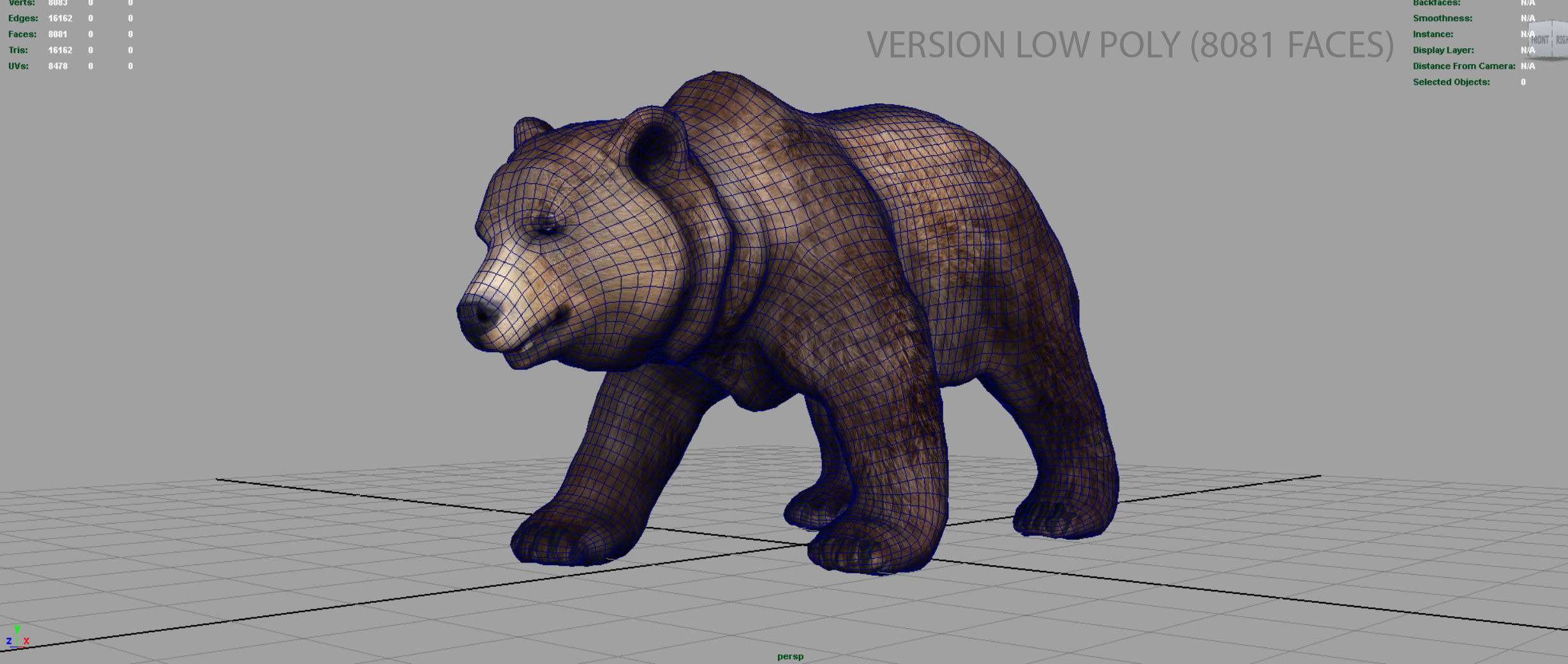
Task: Click the Faces: label in the poly count HUD
Action: click(22, 34)
